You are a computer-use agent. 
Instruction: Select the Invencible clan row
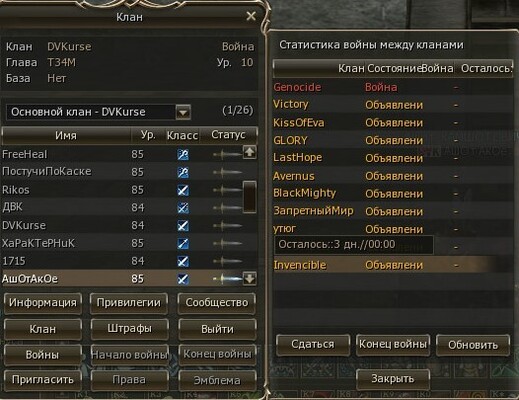393,265
